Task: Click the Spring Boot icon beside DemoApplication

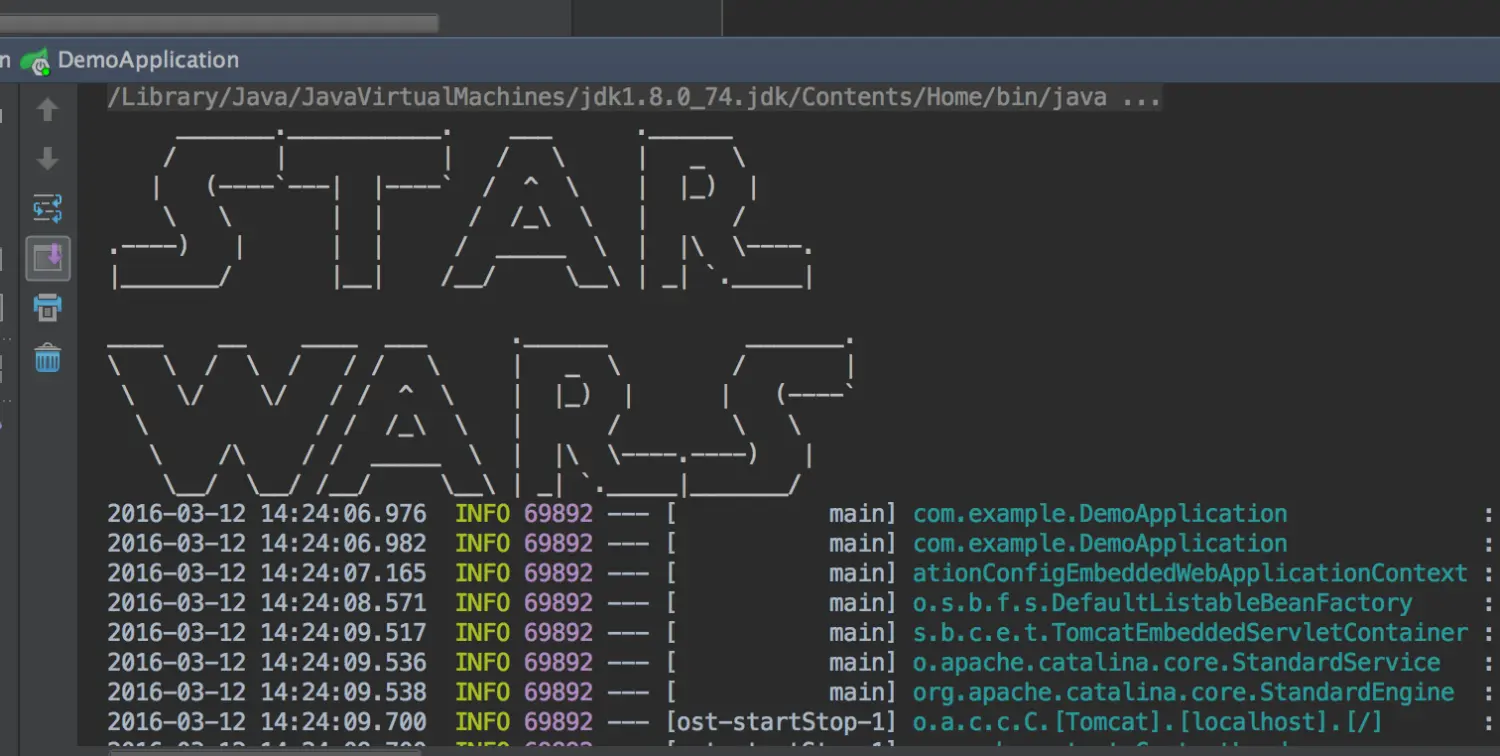Action: tap(36, 61)
